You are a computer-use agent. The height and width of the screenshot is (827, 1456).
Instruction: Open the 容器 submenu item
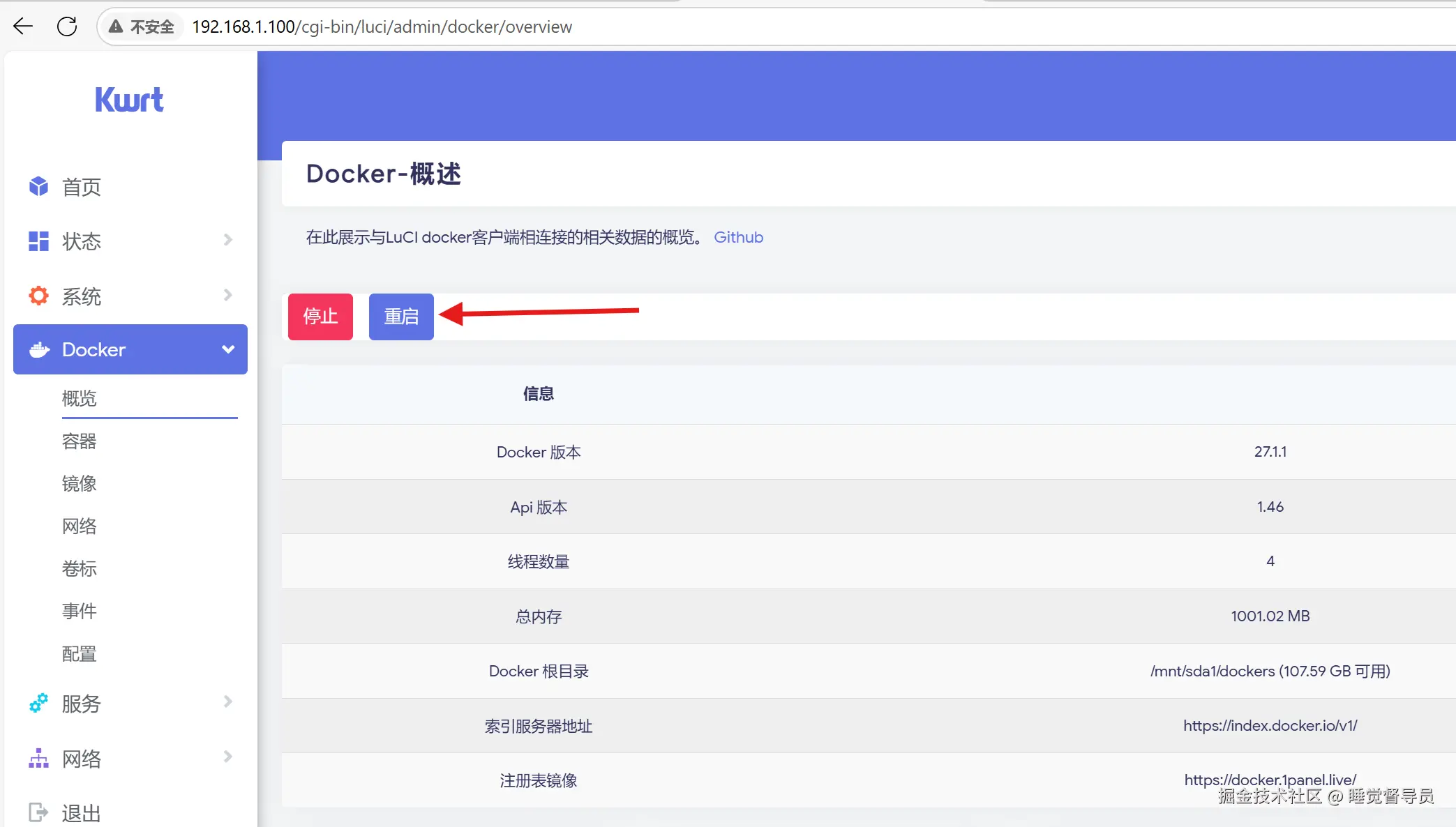tap(79, 441)
